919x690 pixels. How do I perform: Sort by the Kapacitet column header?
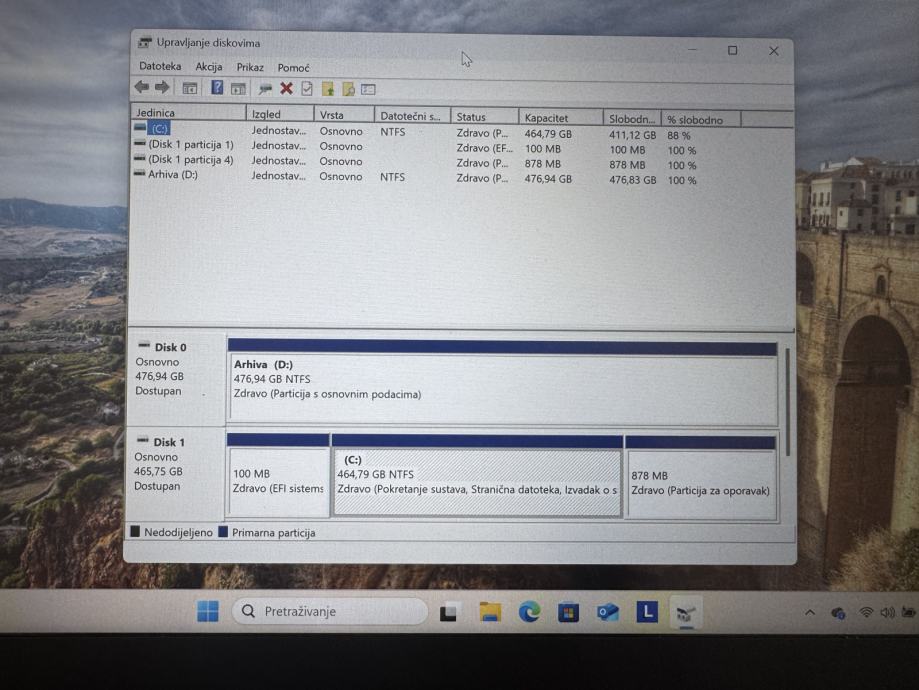tap(561, 118)
